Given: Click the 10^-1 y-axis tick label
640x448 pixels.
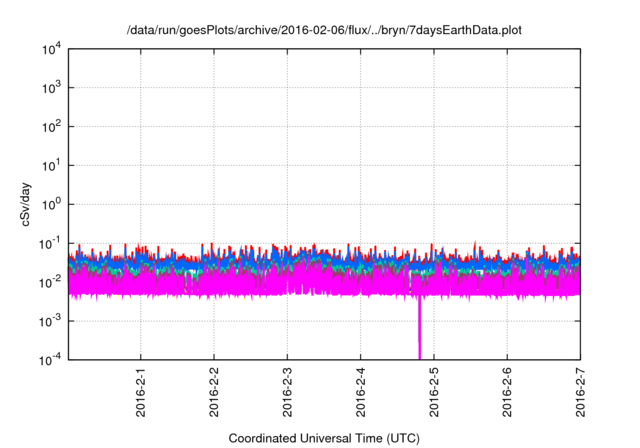Looking at the screenshot, I should tap(50, 244).
